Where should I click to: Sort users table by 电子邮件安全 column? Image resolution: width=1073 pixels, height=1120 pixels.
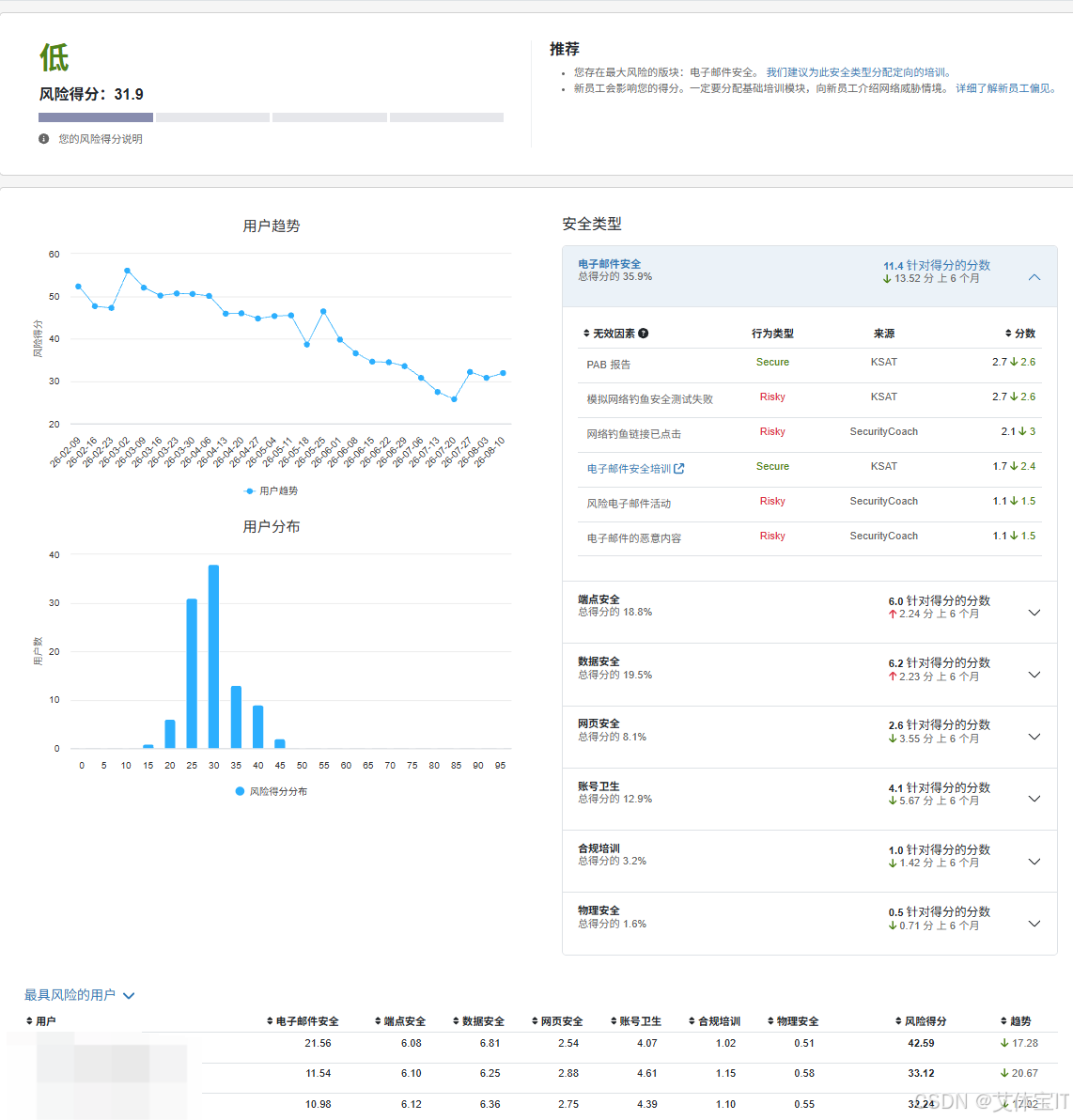[303, 1020]
